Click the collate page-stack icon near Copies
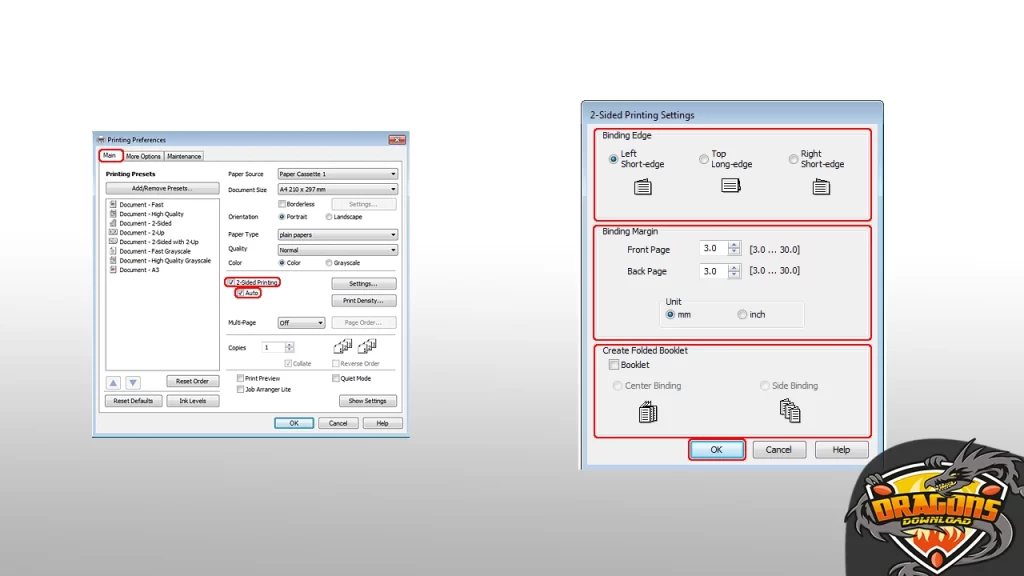Image resolution: width=1024 pixels, height=576 pixels. click(x=343, y=345)
